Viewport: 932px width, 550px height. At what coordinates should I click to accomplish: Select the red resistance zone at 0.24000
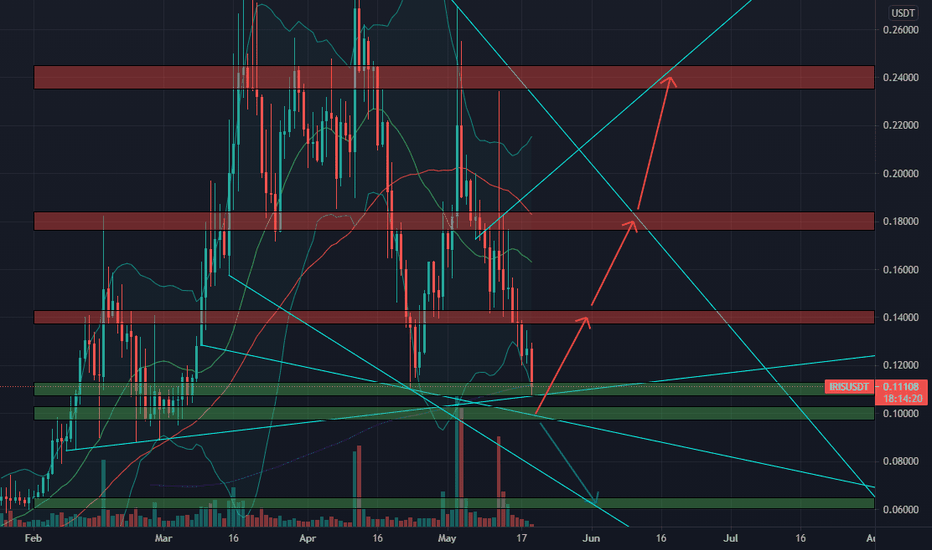[x=454, y=77]
